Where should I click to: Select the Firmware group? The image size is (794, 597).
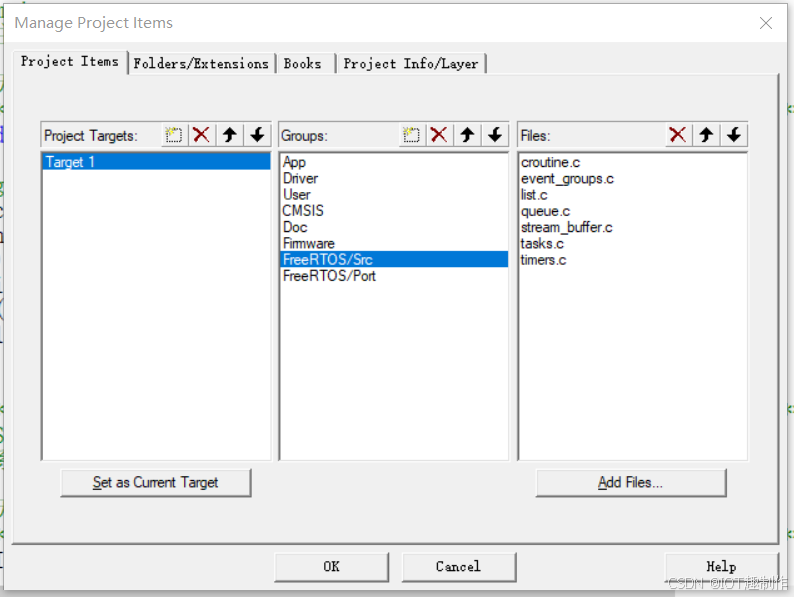coord(393,243)
